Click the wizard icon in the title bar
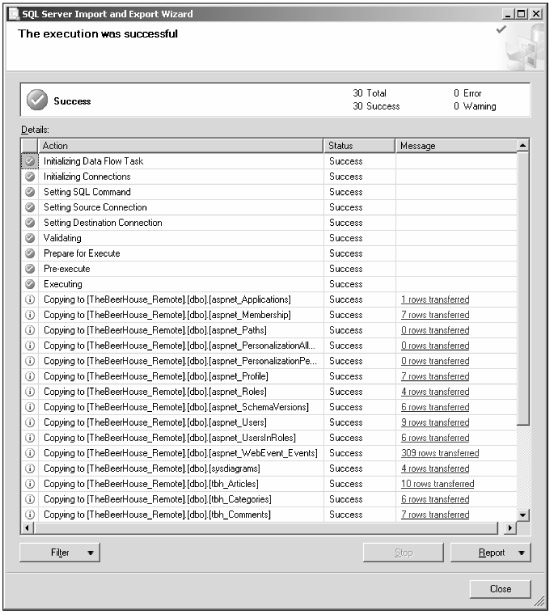This screenshot has width=550, height=613. [x=14, y=14]
